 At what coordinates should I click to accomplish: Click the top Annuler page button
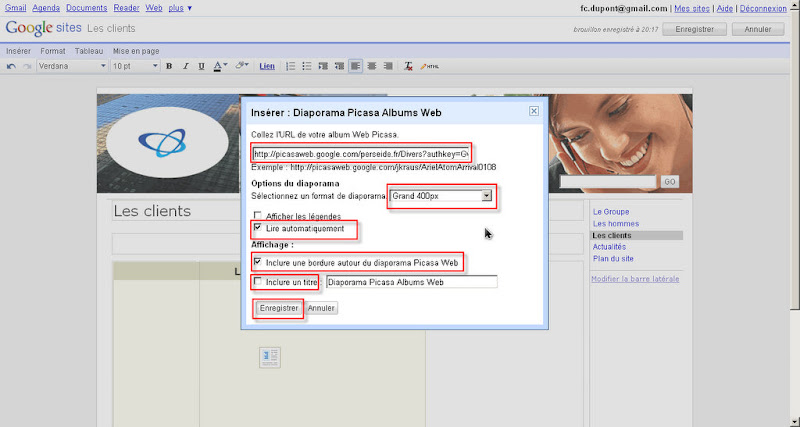(758, 30)
